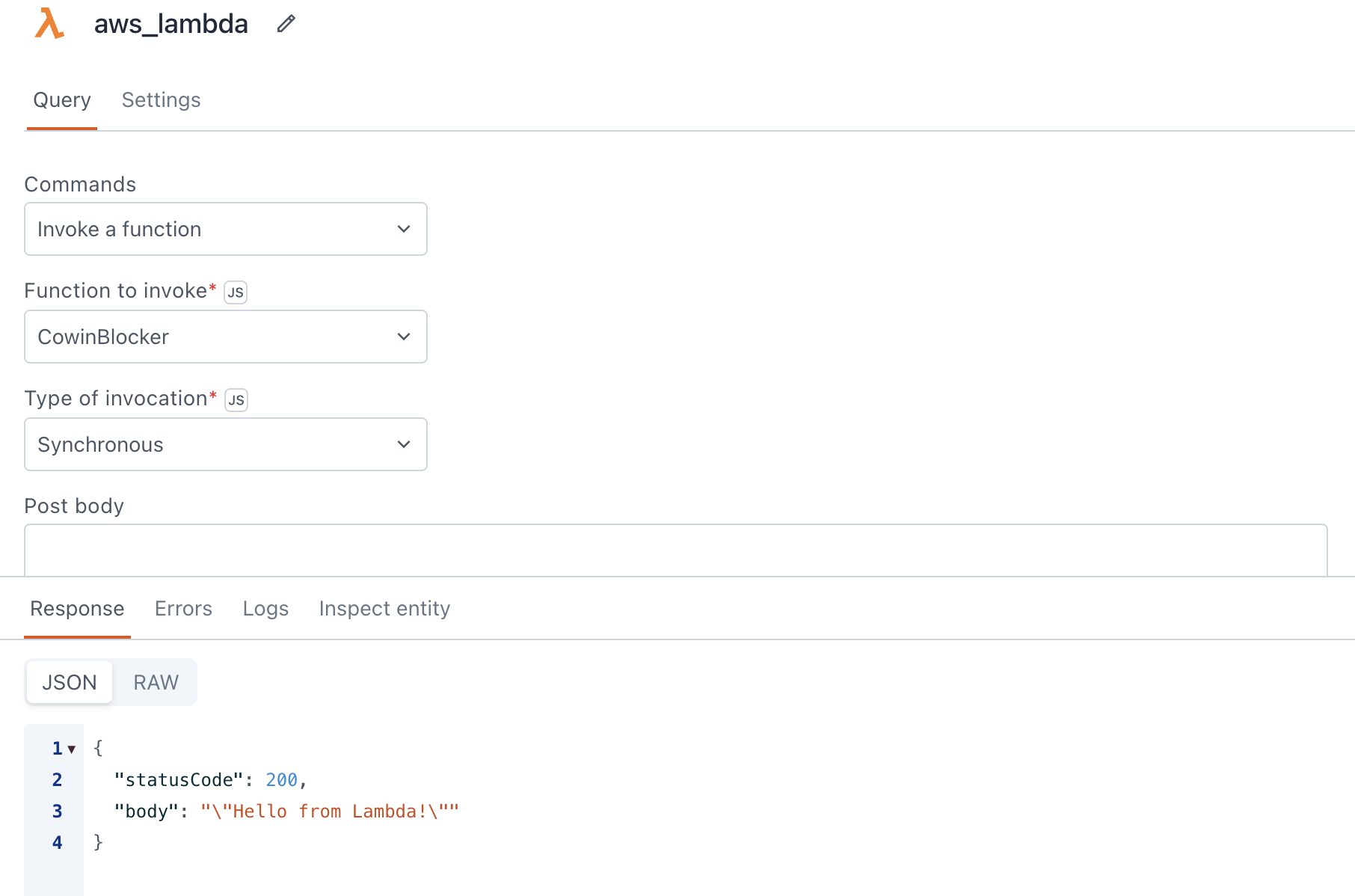
Task: Open the Function to invoke dropdown
Action: 225,337
